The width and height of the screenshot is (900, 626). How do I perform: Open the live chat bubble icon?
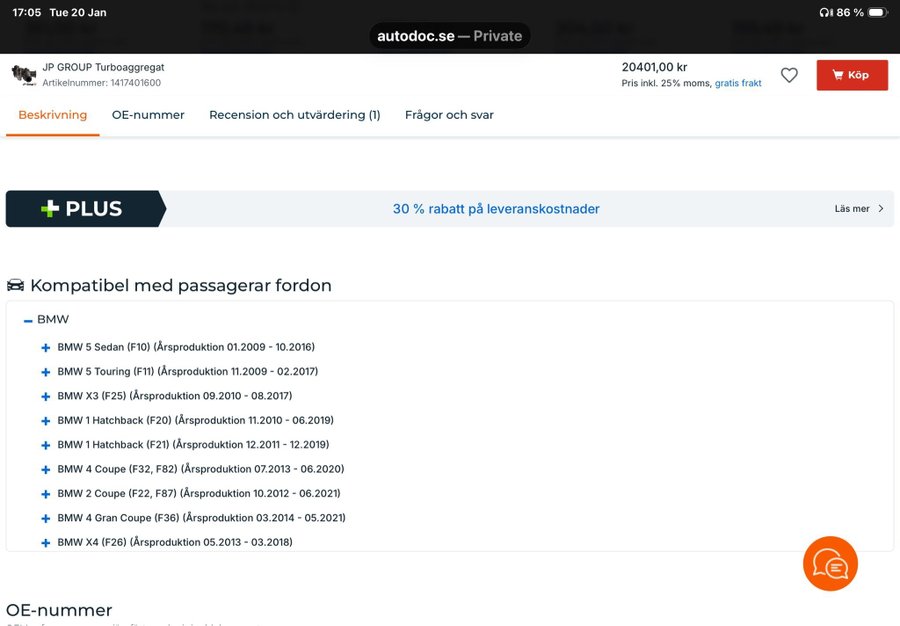tap(830, 564)
